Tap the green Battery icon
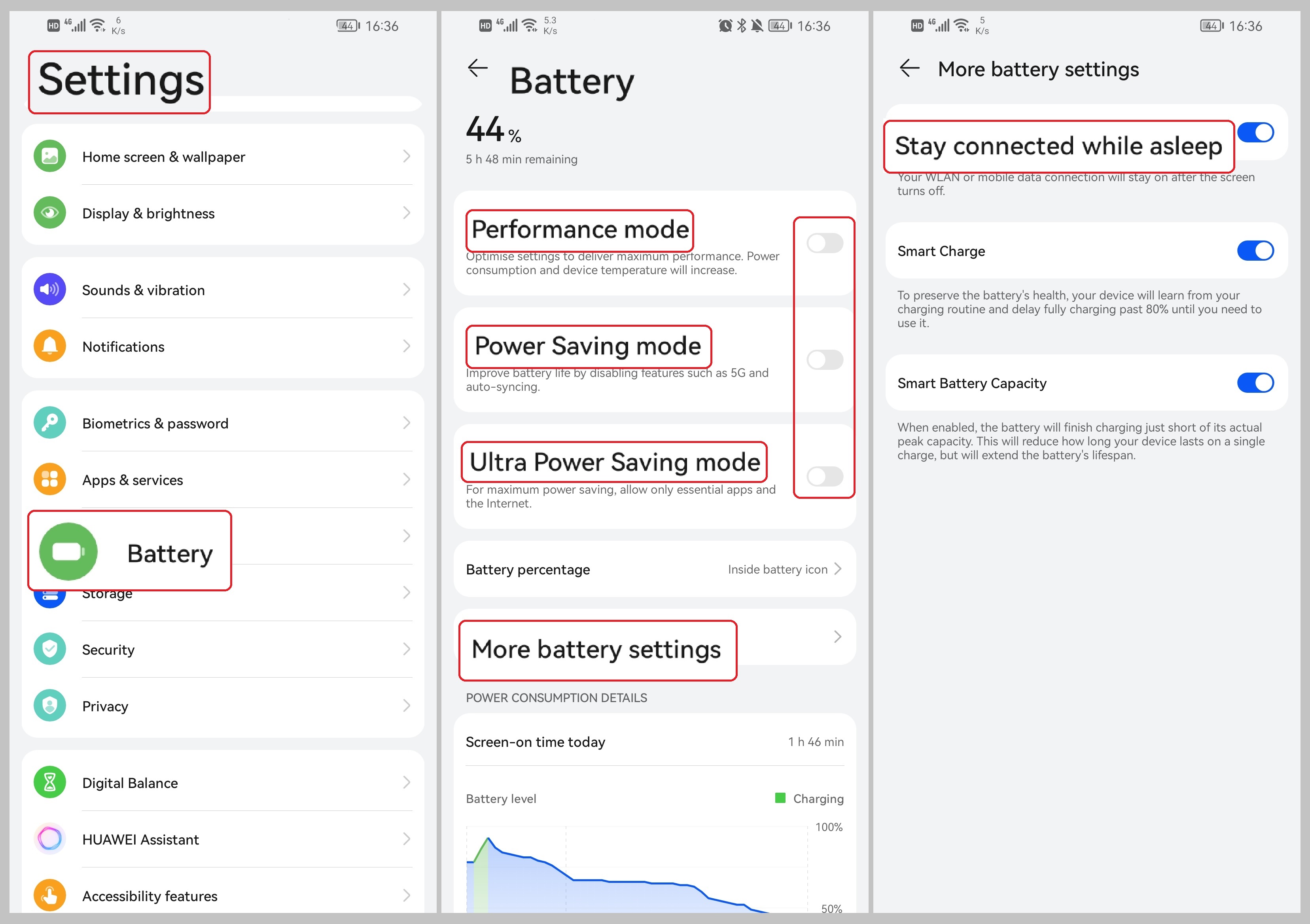The width and height of the screenshot is (1310, 924). click(x=68, y=551)
